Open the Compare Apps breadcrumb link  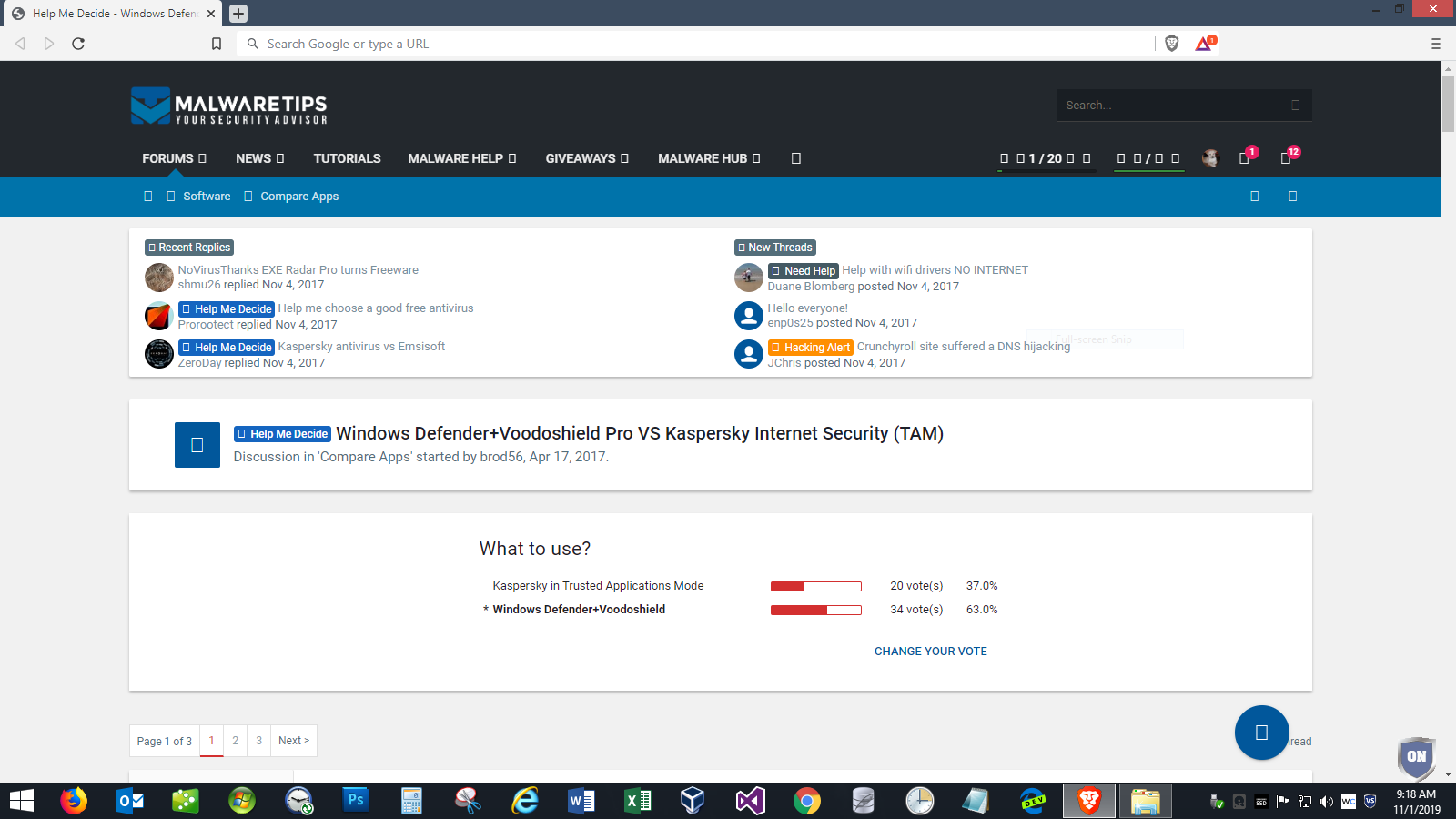[x=299, y=197]
